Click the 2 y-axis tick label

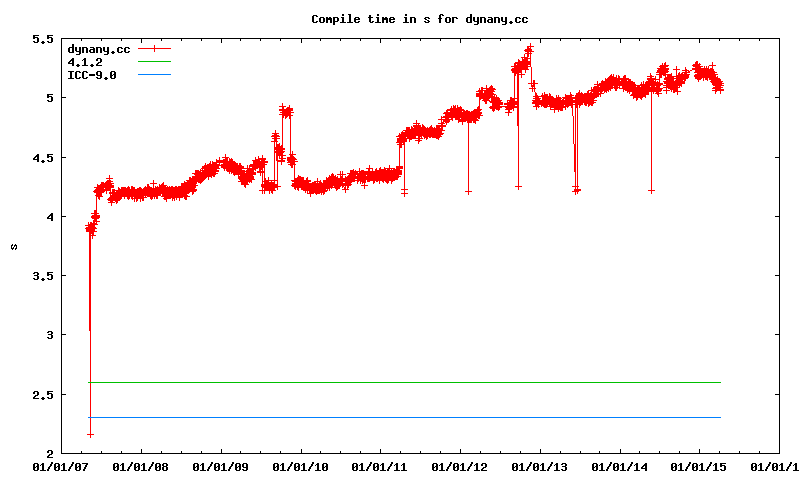pos(49,453)
